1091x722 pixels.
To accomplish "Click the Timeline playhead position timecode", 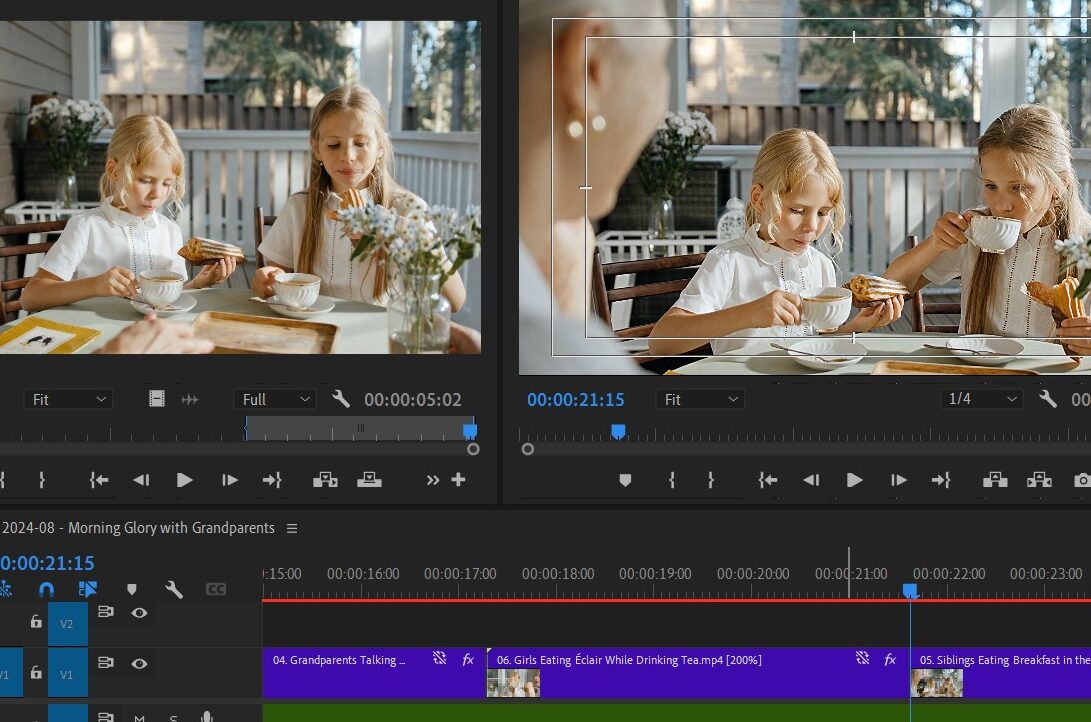I will click(47, 563).
